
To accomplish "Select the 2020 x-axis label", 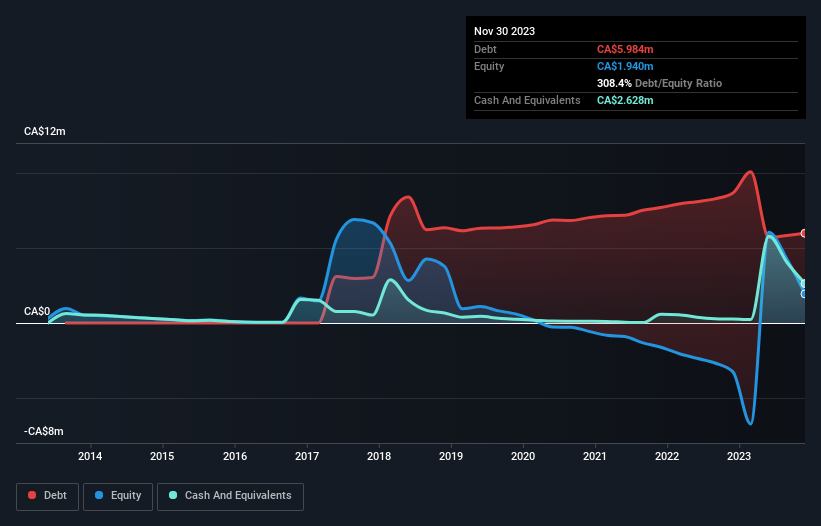I will pyautogui.click(x=523, y=456).
